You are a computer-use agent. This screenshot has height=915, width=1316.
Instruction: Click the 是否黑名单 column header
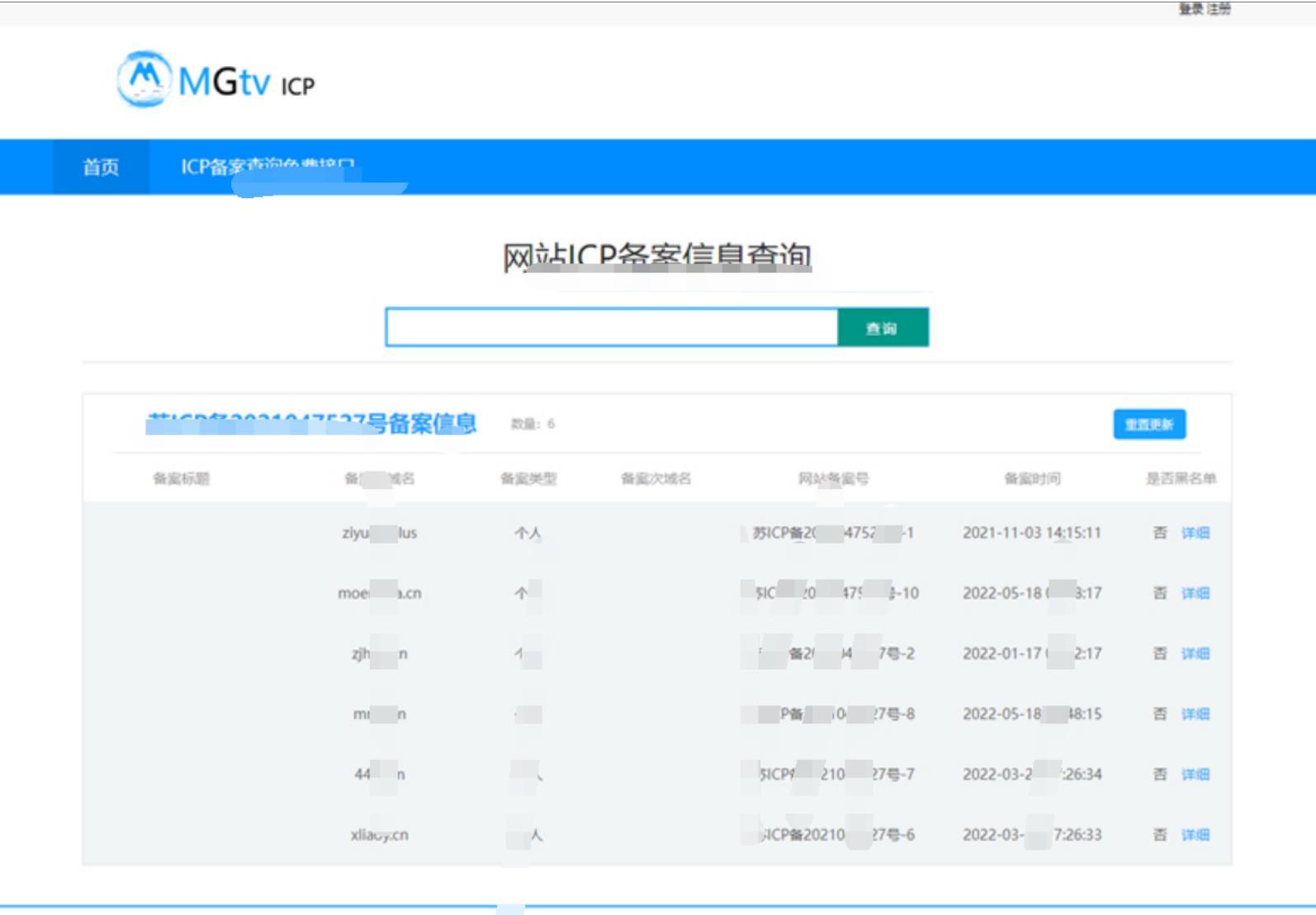pos(1181,478)
